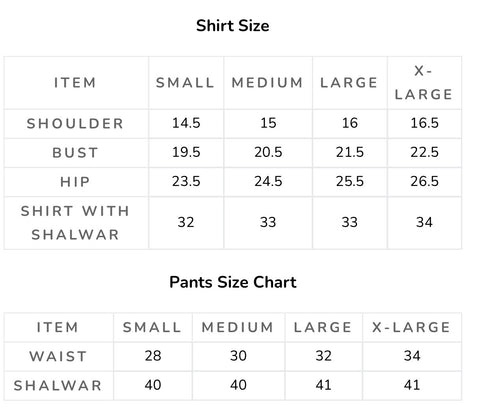Click the large hip value 25.5

tap(350, 182)
